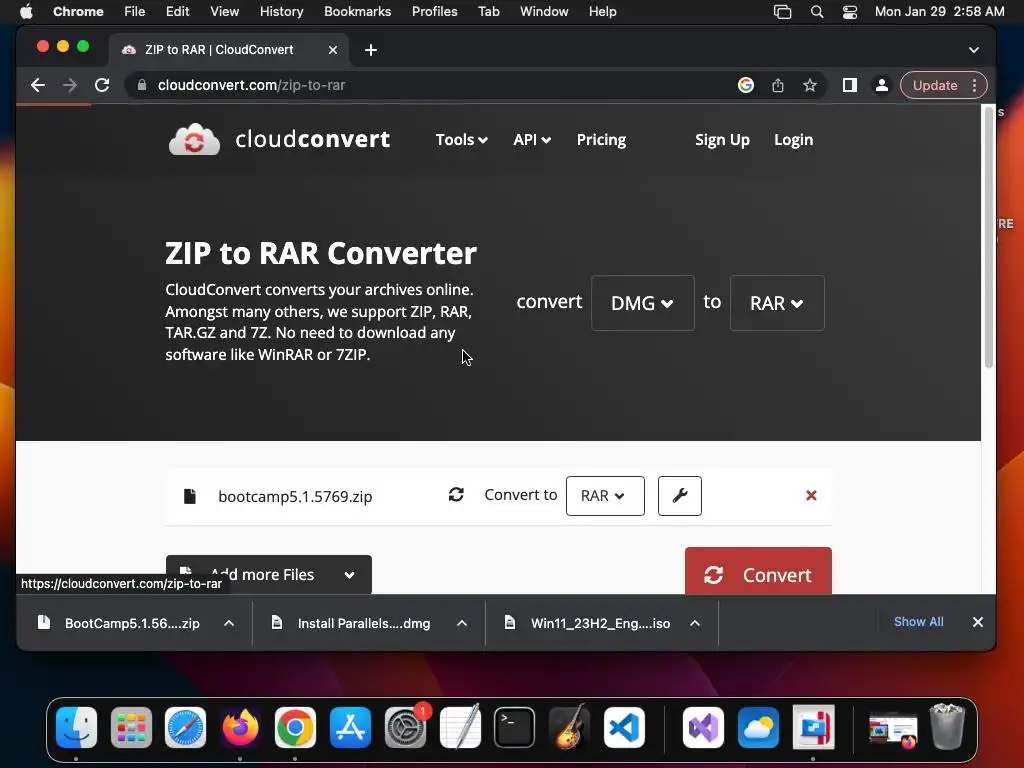Open the File menu
1024x768 pixels.
point(135,12)
